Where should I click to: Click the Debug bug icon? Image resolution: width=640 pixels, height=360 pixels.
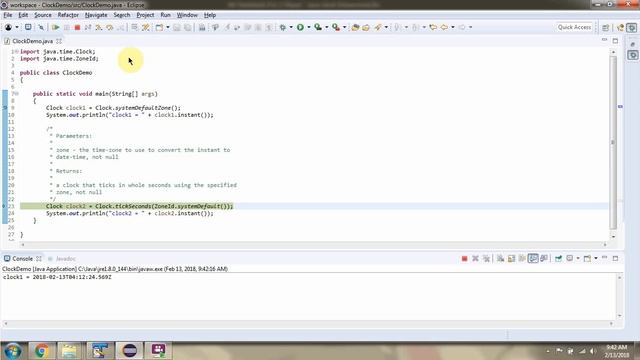(x=282, y=27)
